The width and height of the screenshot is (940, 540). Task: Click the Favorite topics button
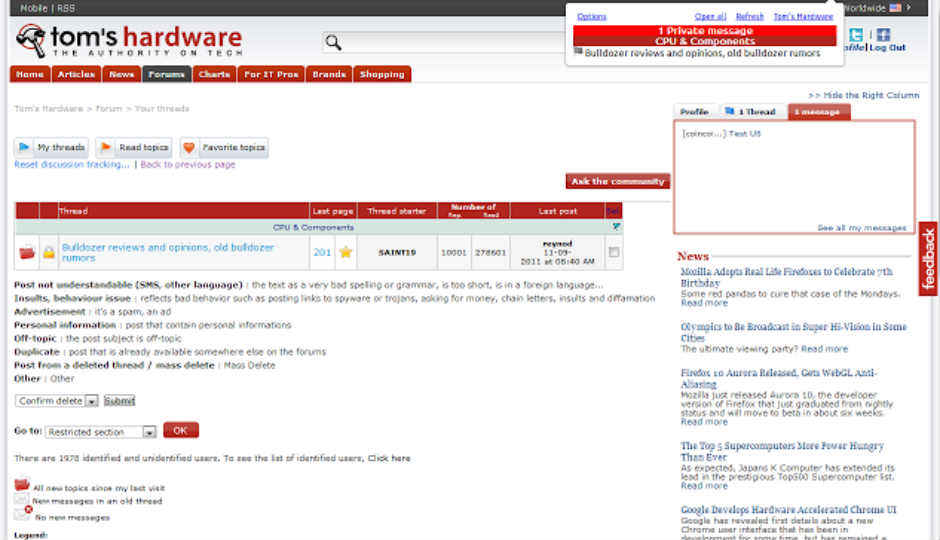point(224,147)
